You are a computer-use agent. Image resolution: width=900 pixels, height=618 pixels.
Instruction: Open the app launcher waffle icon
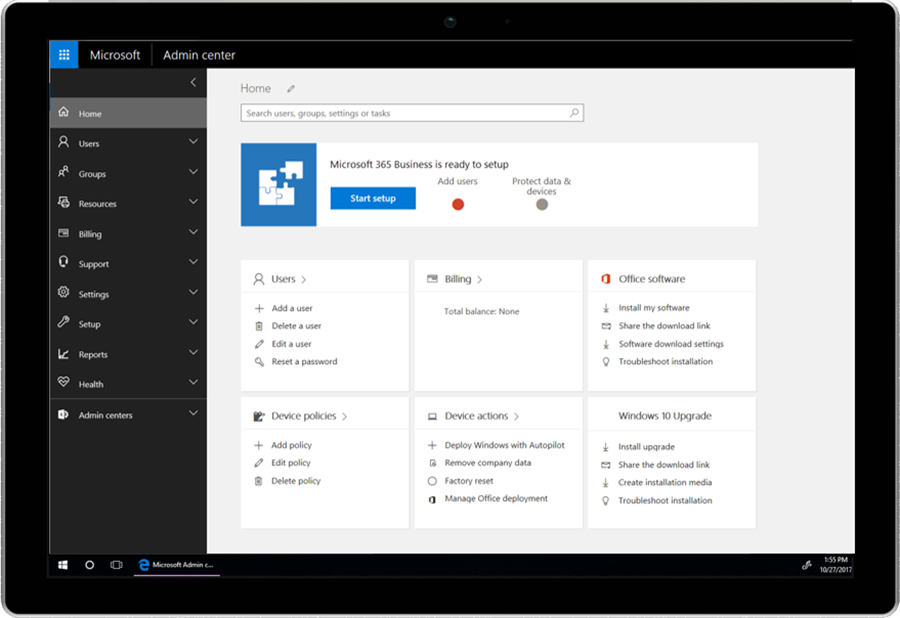click(64, 55)
